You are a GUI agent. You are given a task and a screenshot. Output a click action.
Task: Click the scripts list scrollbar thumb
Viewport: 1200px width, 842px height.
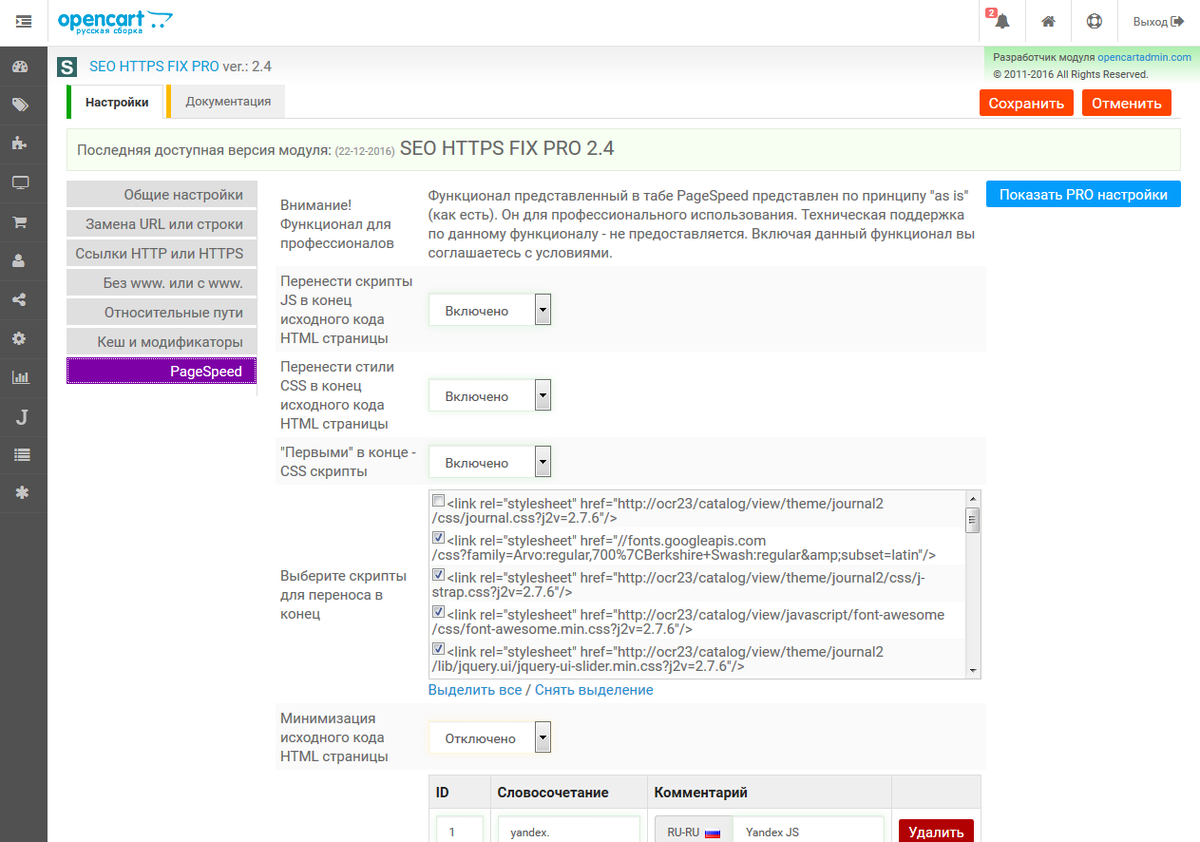click(972, 519)
